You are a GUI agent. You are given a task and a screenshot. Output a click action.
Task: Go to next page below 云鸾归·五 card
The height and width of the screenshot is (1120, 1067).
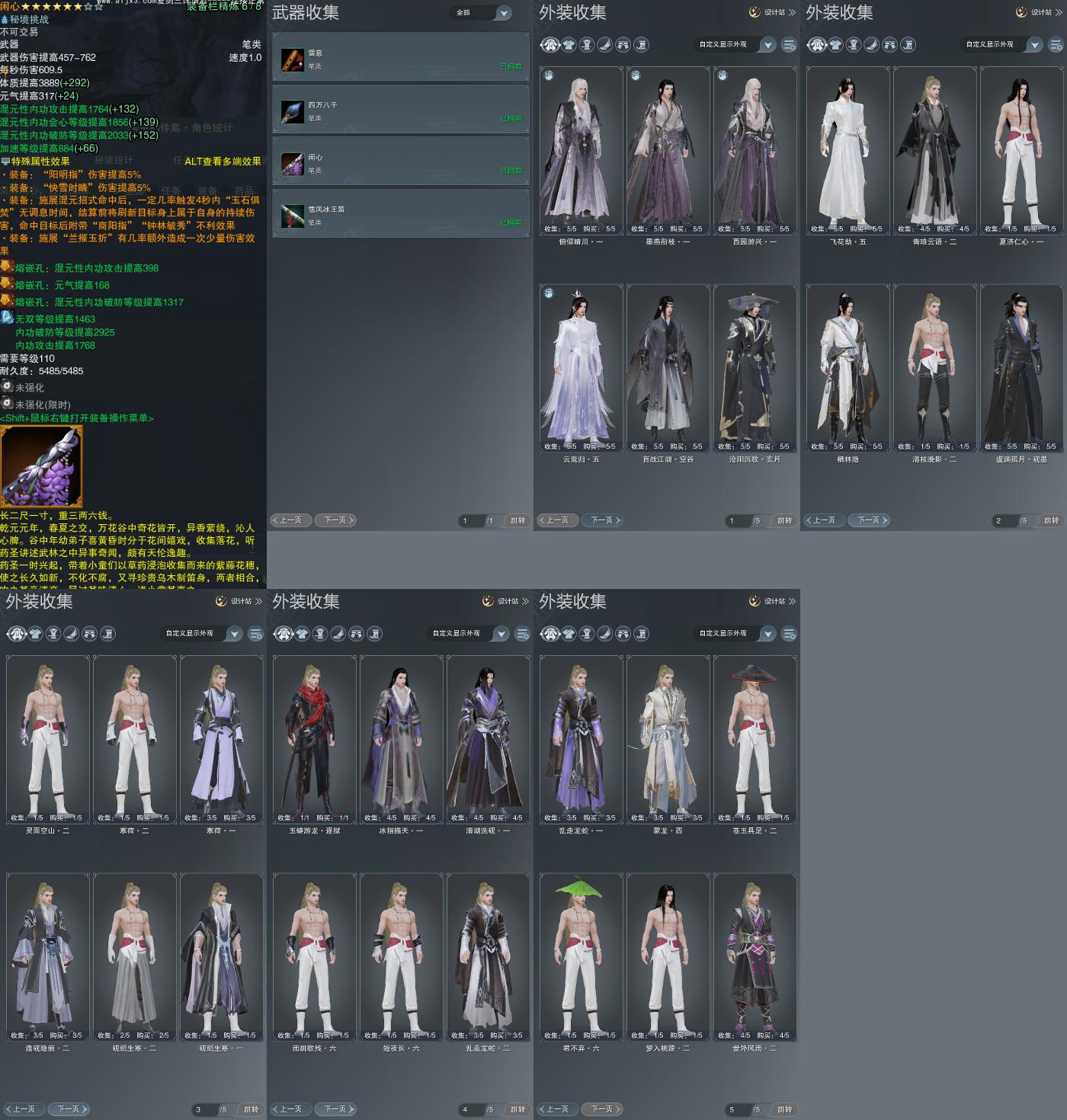click(602, 520)
